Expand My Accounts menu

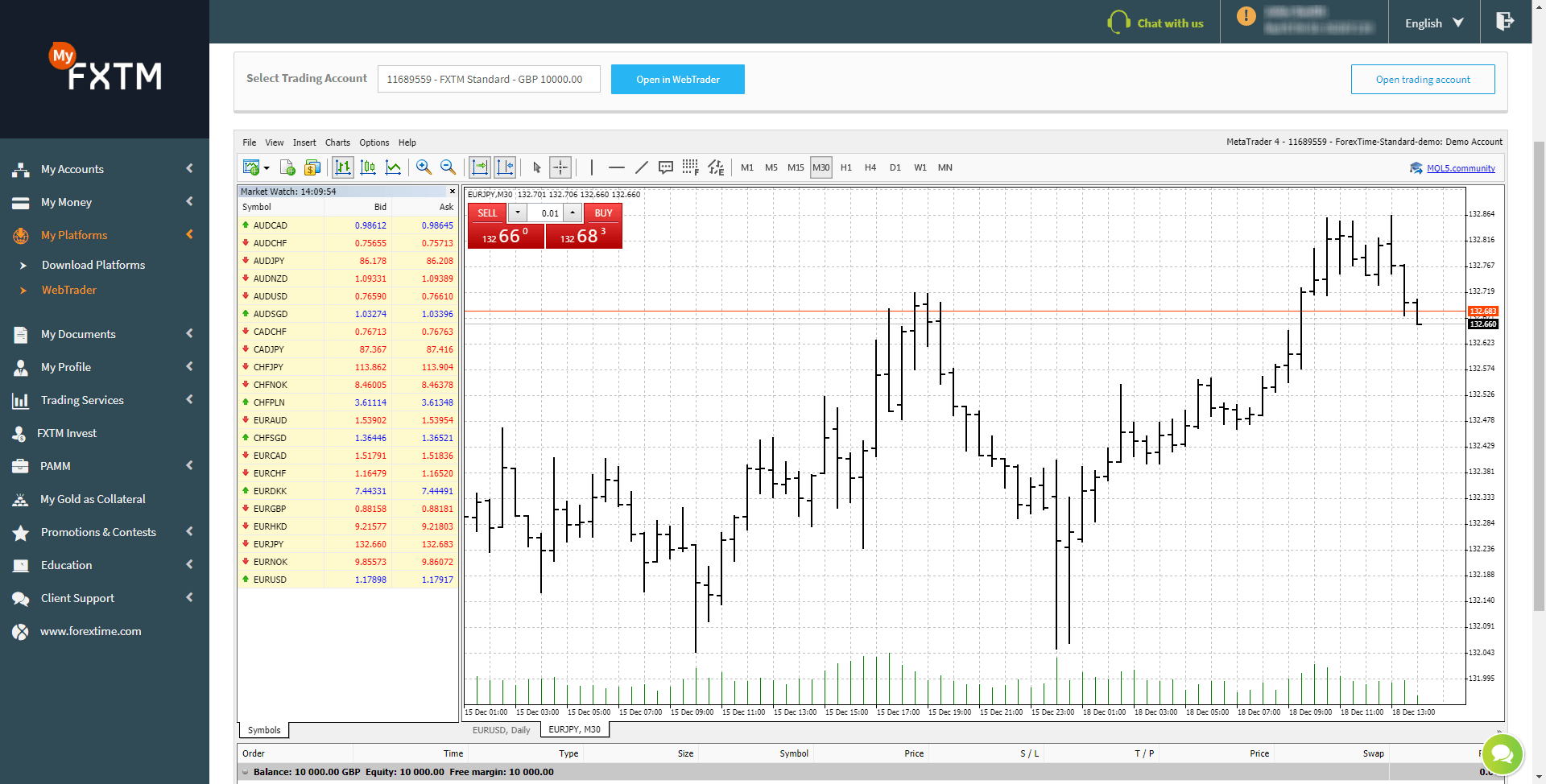103,169
